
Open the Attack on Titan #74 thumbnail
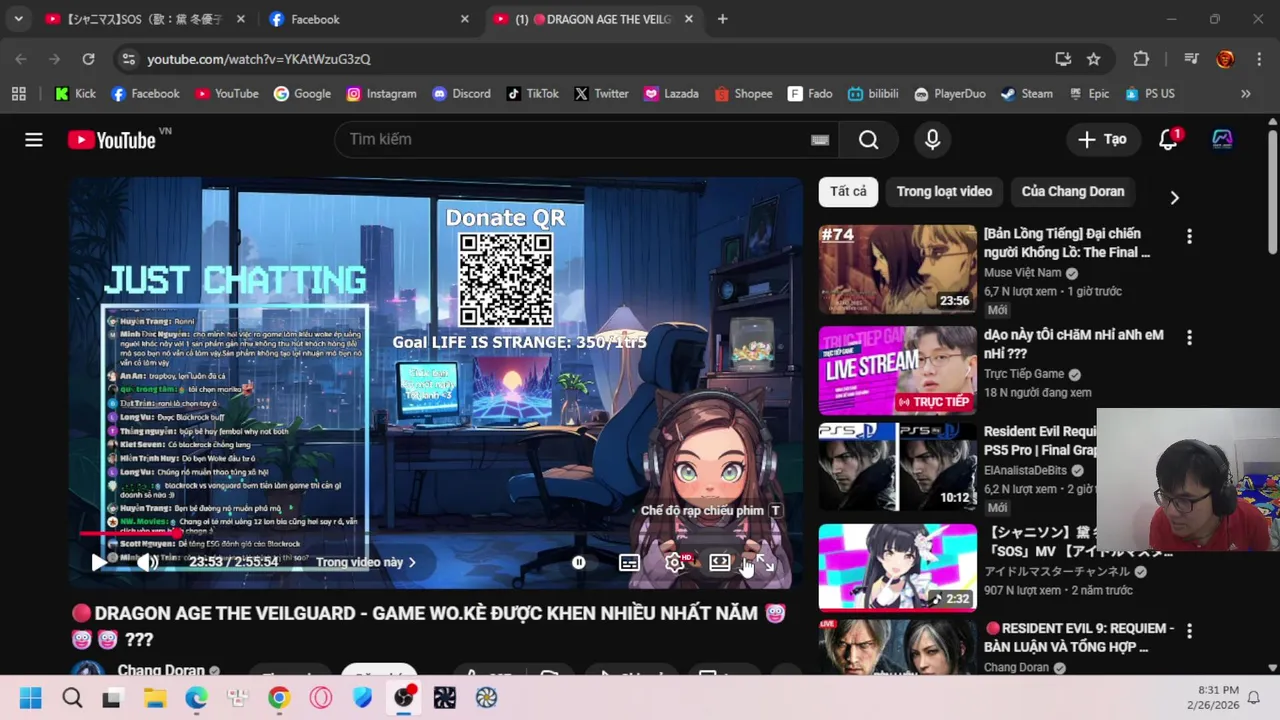898,270
